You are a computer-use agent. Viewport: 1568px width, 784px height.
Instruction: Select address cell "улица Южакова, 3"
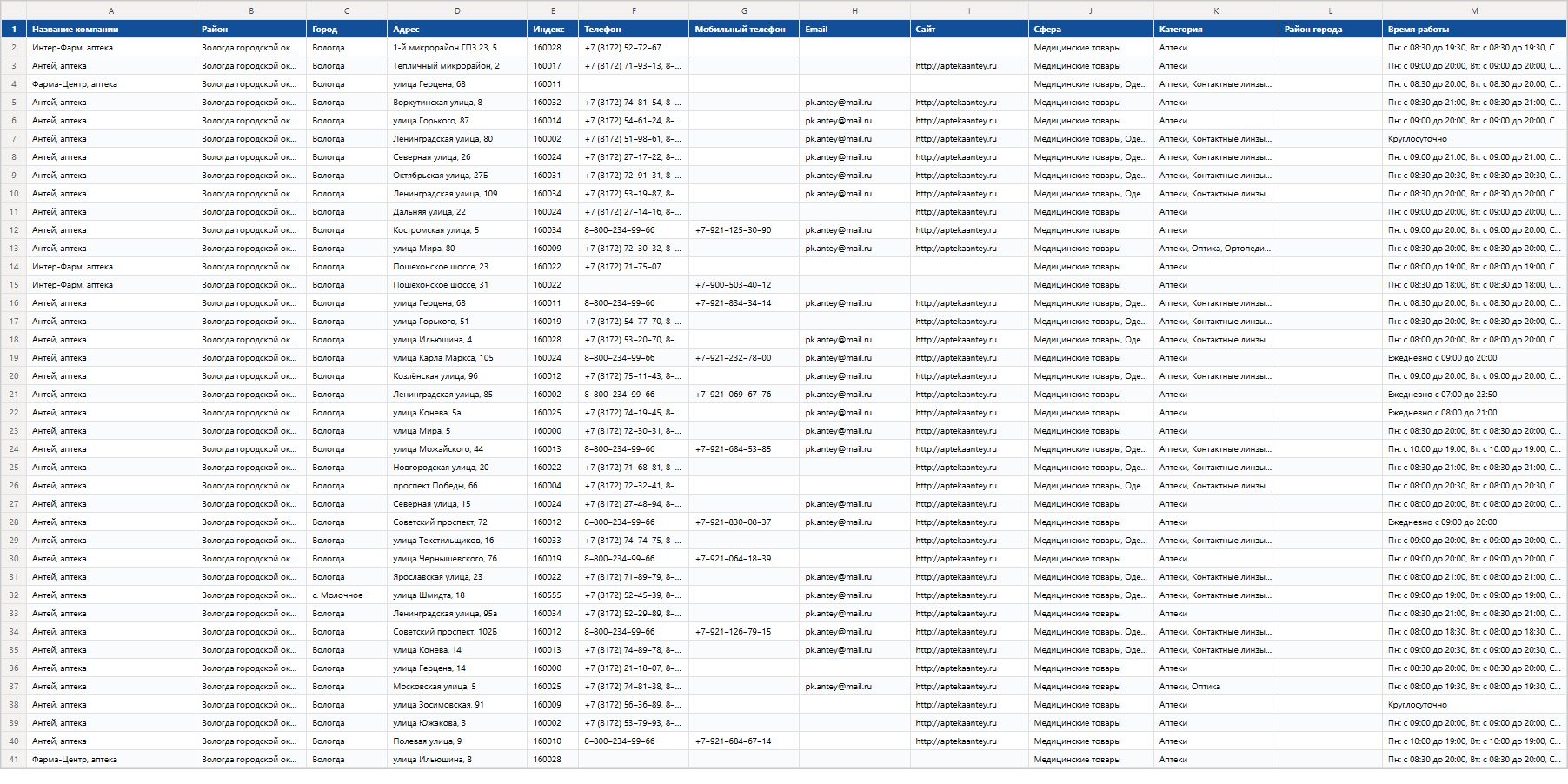[x=457, y=723]
